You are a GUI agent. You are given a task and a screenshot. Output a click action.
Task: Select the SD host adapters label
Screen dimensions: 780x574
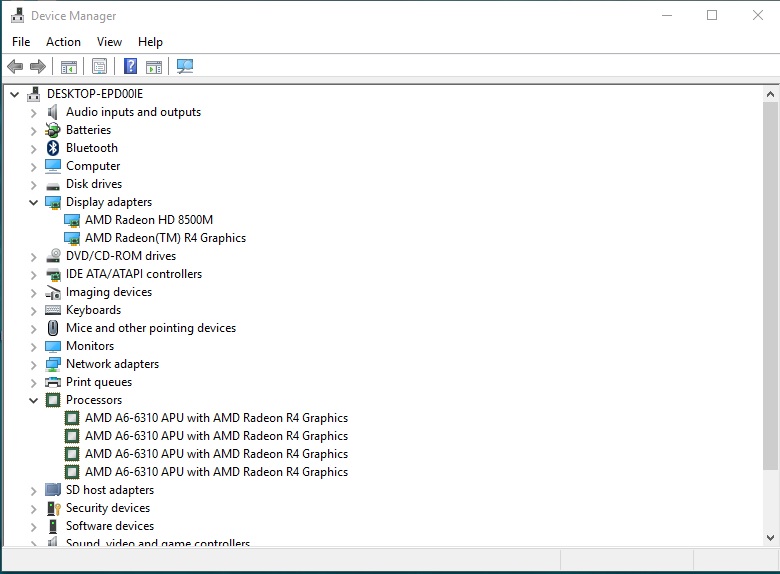(x=110, y=490)
